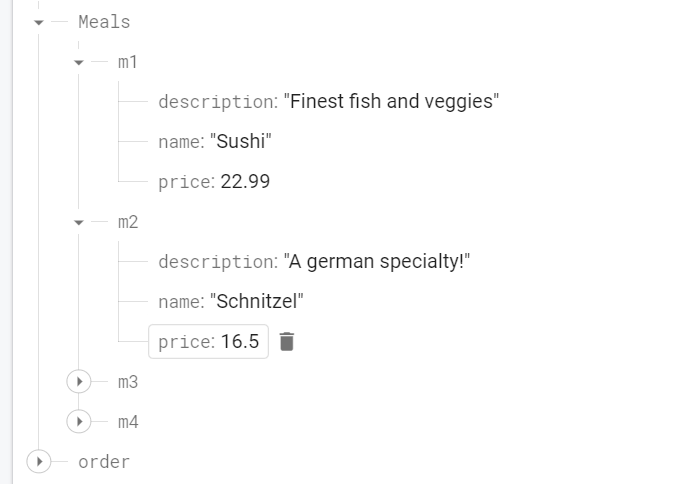Expand the m3 node
This screenshot has width=693, height=484.
pyautogui.click(x=79, y=381)
